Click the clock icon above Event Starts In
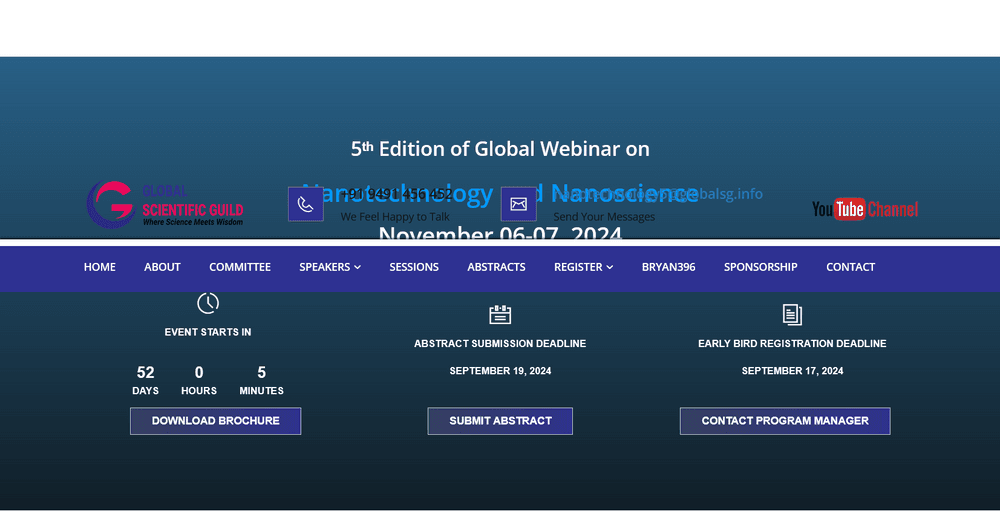 click(x=208, y=303)
